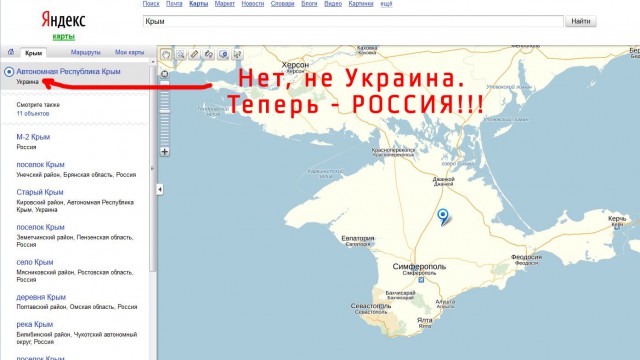Click Полтавский район, Омская область address text
Viewport: 640px width, 360px height.
click(x=77, y=307)
